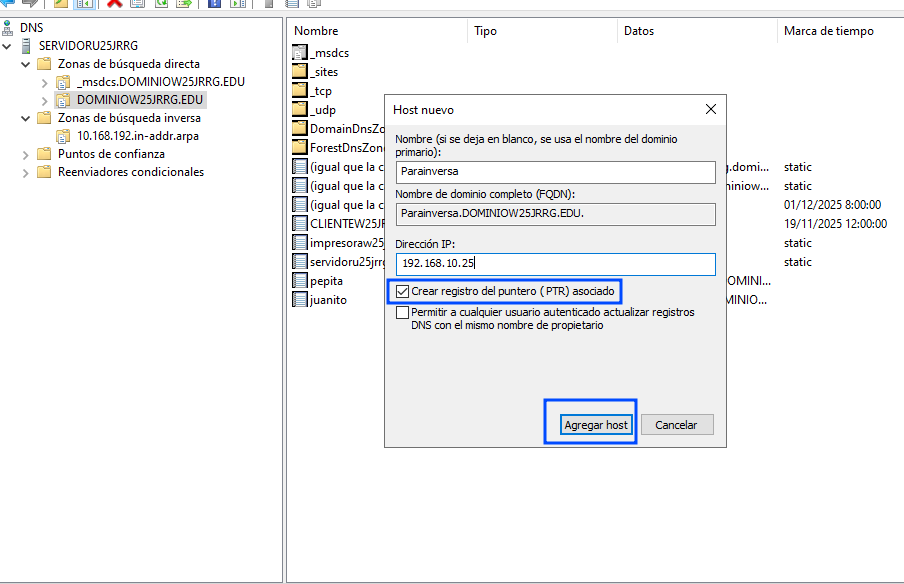The width and height of the screenshot is (904, 584).
Task: Close the Host nuevo dialog
Action: pos(711,110)
